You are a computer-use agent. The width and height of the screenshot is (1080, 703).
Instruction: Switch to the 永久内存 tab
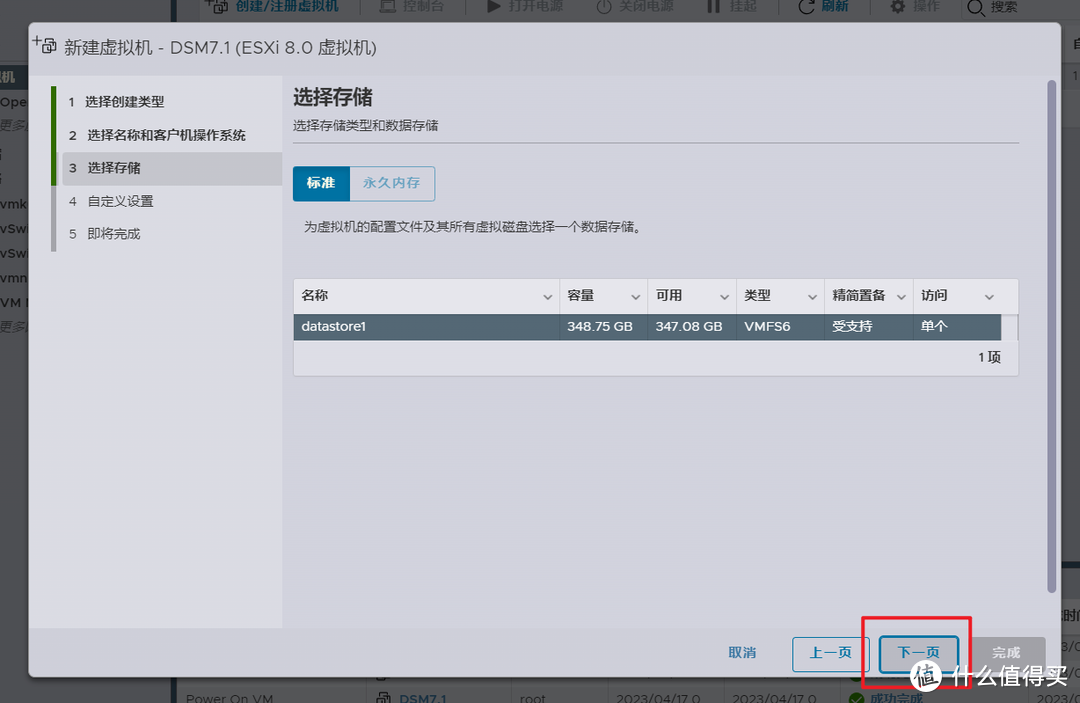click(391, 183)
